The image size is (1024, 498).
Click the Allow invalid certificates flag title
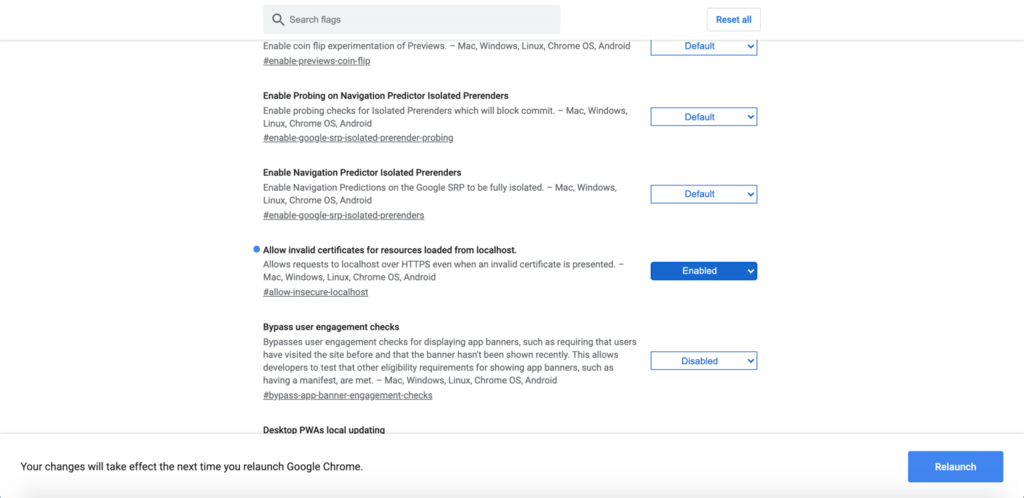[x=389, y=250]
